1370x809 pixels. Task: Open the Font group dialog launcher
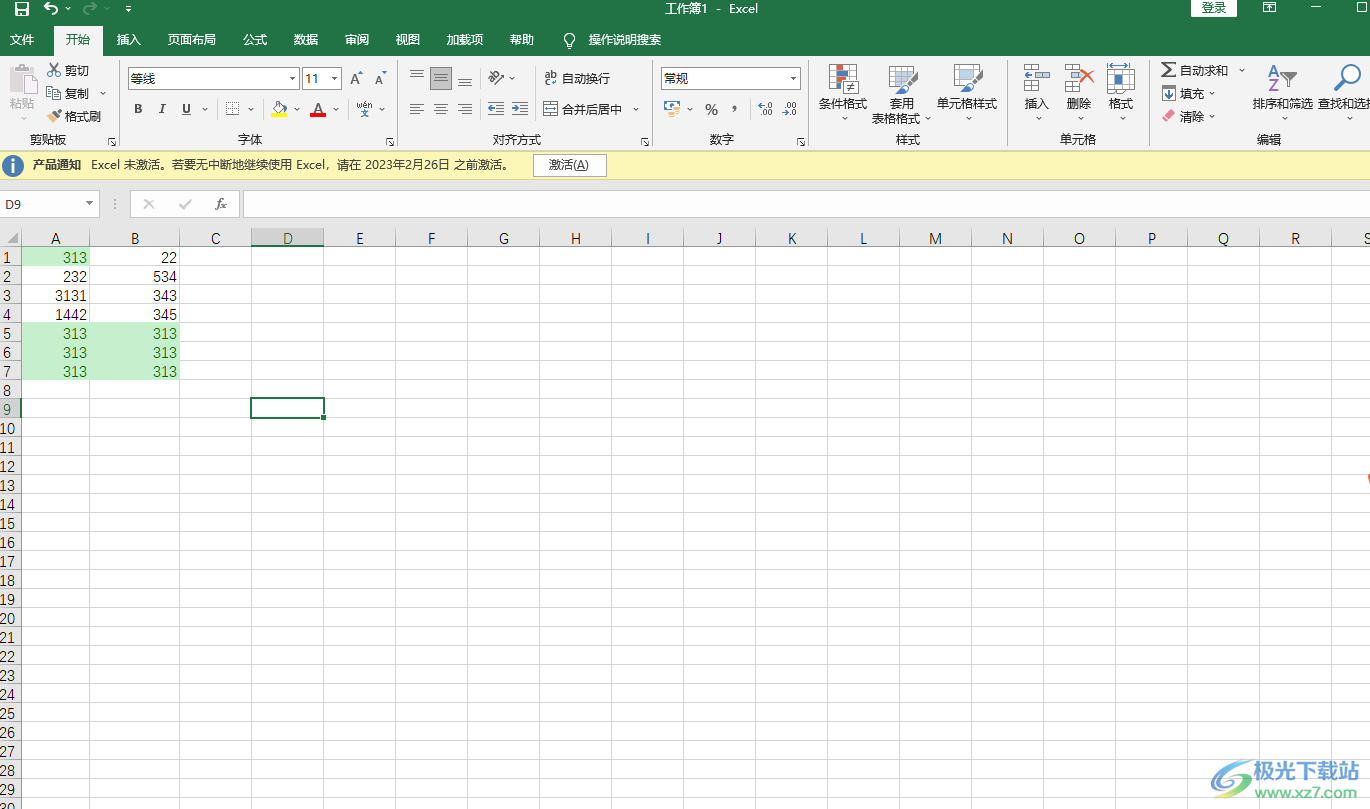tap(390, 142)
